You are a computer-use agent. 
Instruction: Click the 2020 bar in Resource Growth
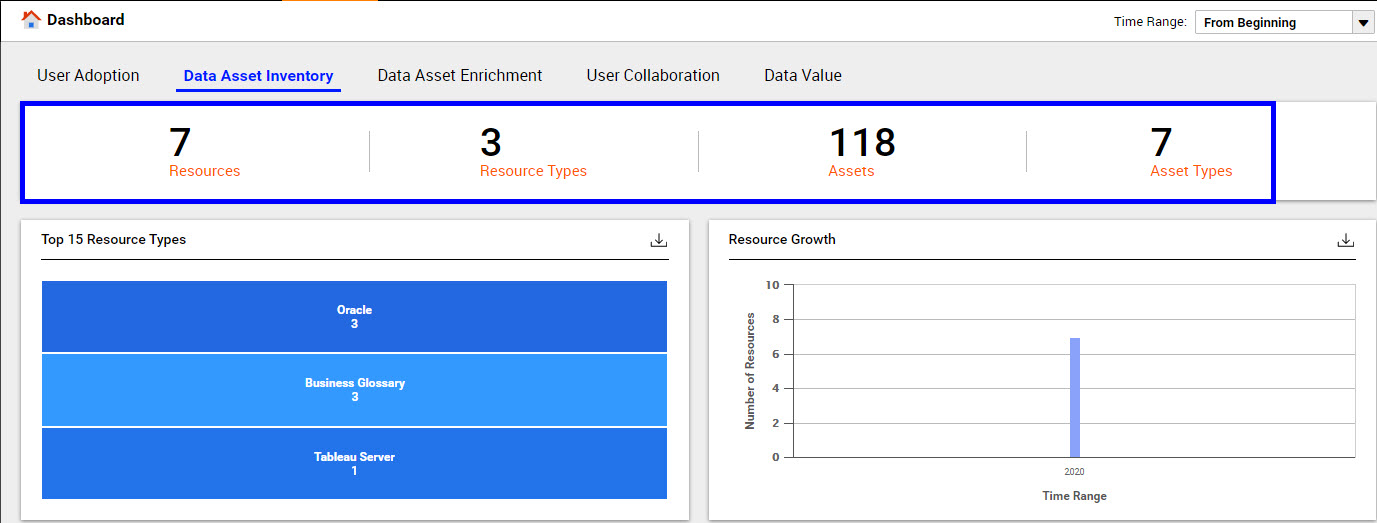tap(1075, 397)
